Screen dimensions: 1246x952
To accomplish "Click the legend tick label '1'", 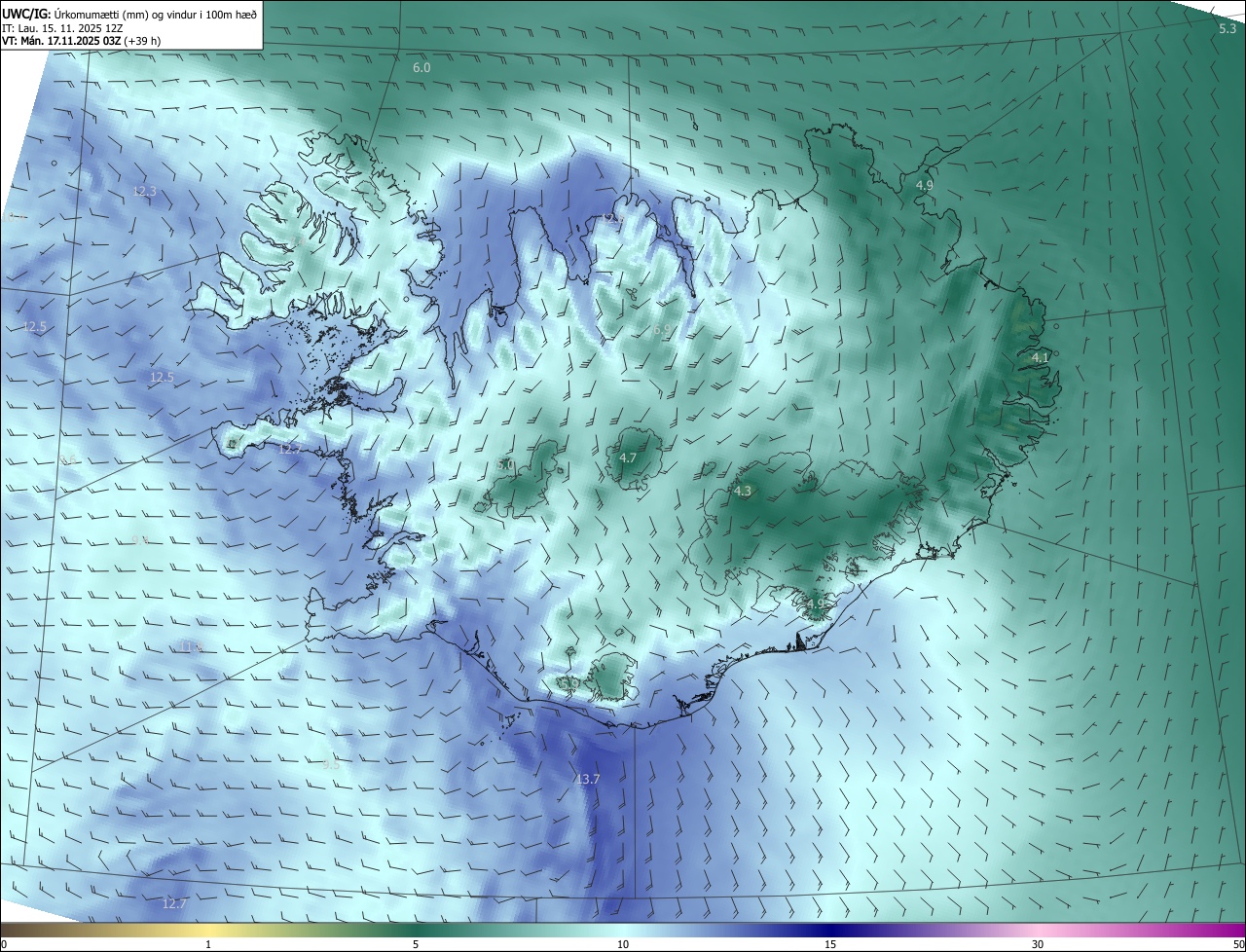I will tap(208, 944).
